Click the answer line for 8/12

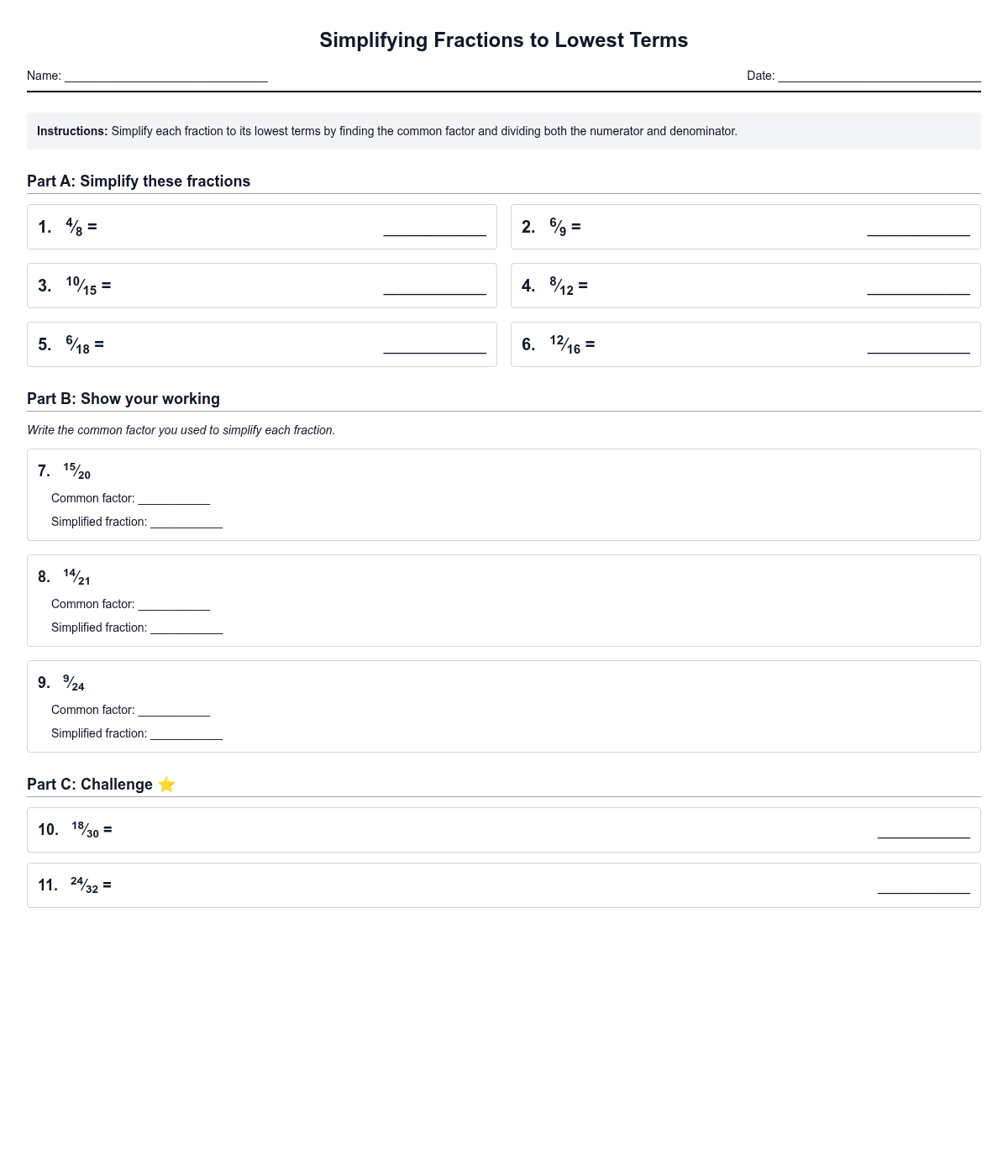[918, 288]
